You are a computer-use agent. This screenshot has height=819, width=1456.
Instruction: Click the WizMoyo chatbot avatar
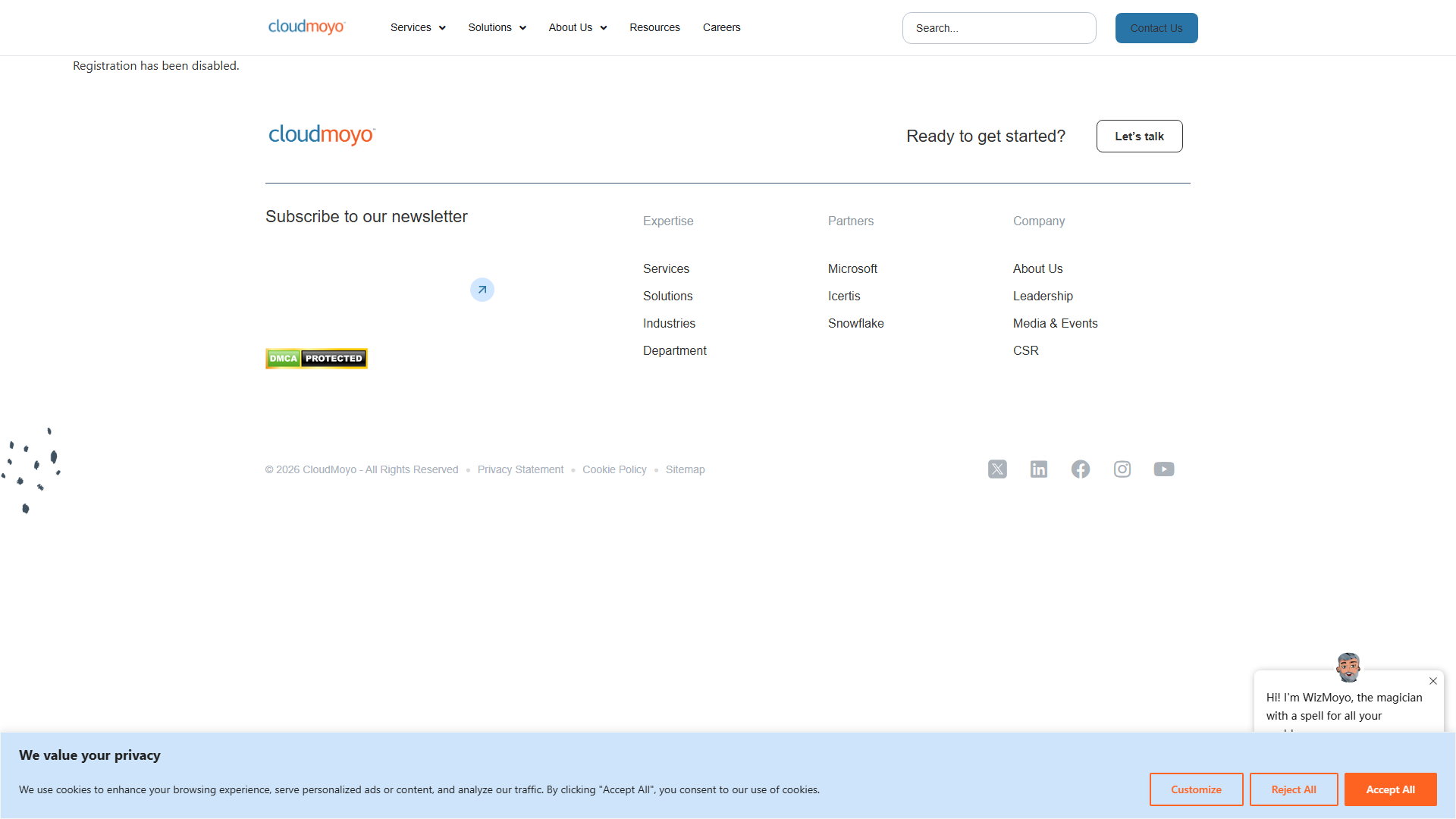click(x=1348, y=667)
